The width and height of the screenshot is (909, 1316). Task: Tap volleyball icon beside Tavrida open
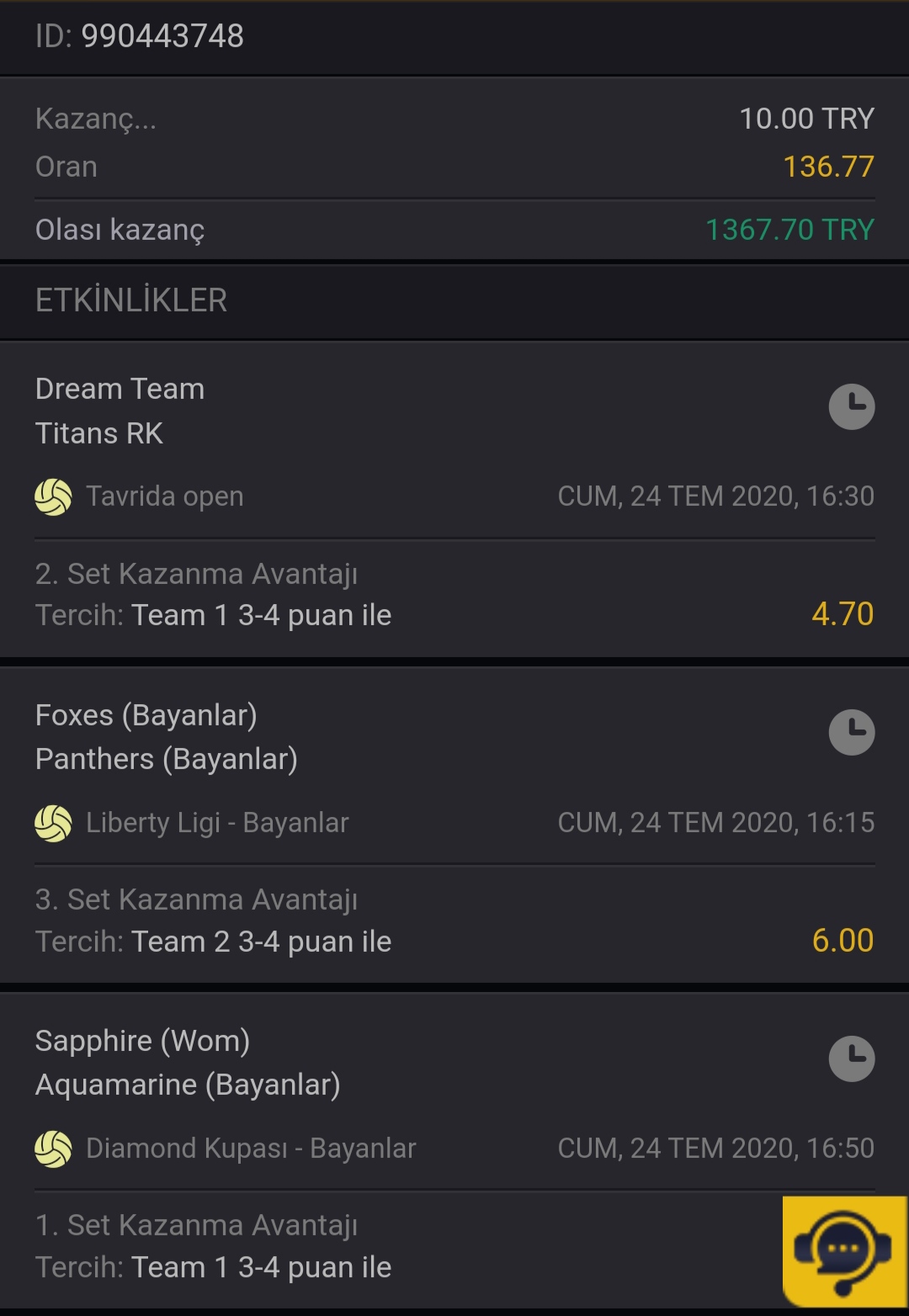point(53,496)
